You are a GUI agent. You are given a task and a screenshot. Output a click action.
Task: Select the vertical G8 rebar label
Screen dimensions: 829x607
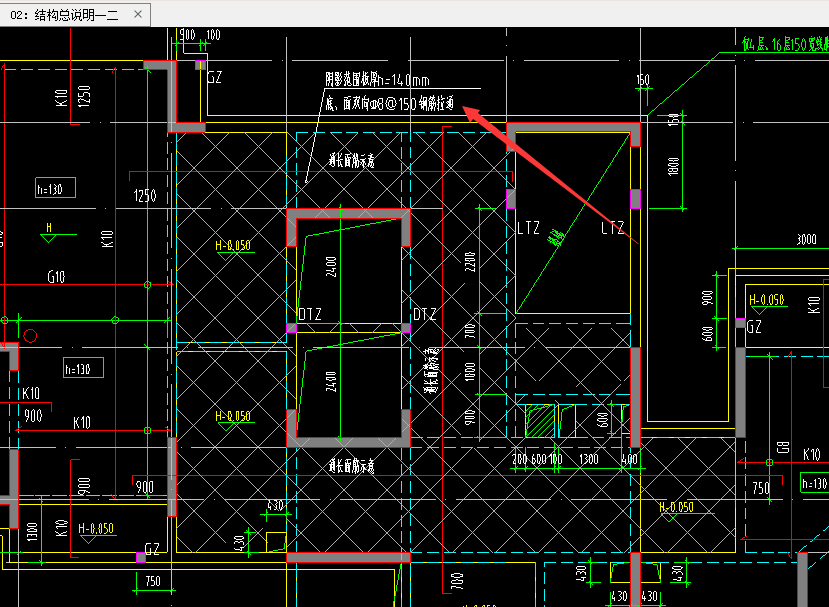[783, 447]
